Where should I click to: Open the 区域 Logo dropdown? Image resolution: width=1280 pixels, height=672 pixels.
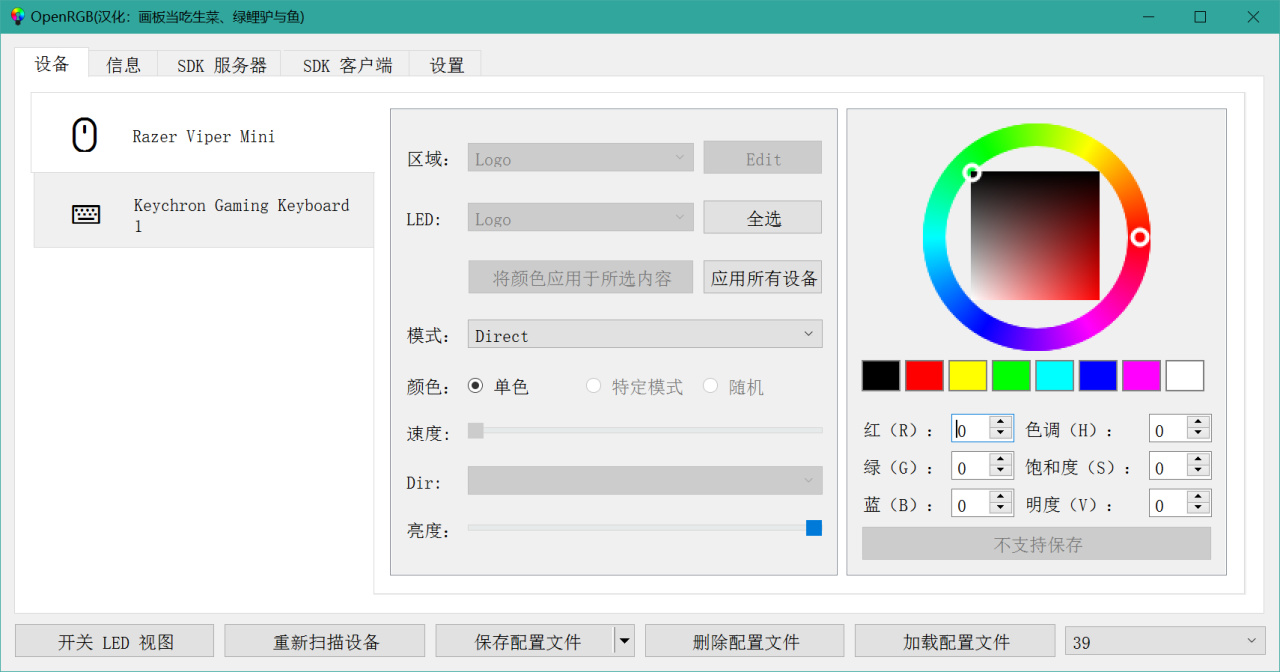click(580, 158)
